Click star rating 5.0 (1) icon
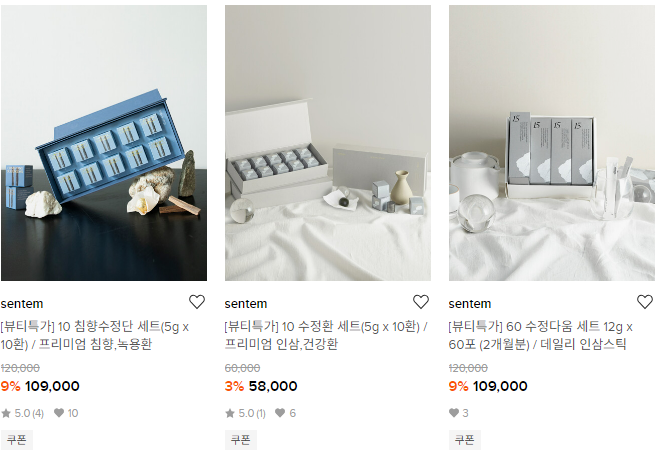Image resolution: width=656 pixels, height=471 pixels. [231, 413]
